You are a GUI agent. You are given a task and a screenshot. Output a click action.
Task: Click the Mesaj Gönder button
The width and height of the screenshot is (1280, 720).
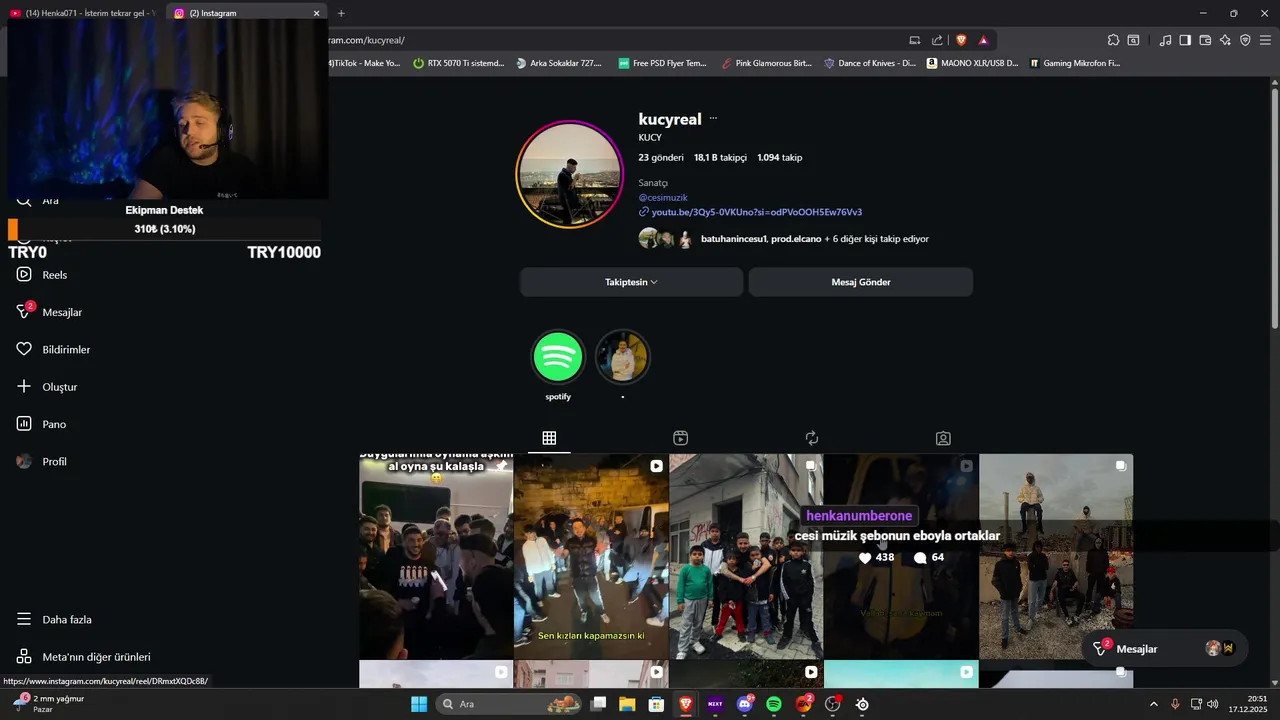tap(861, 282)
